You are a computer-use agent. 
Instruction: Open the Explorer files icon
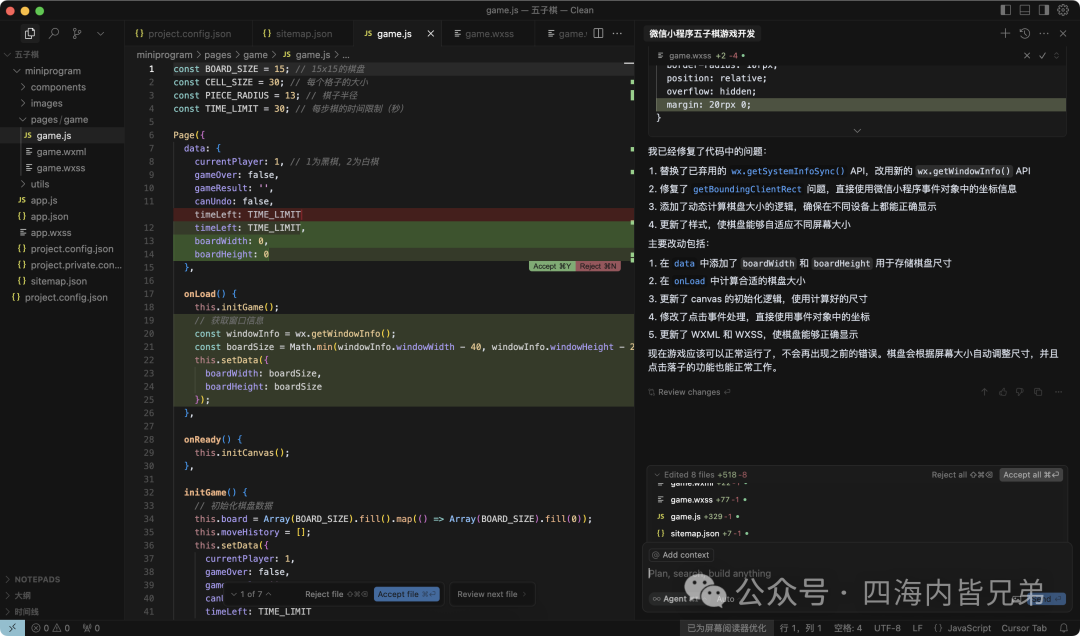click(30, 33)
